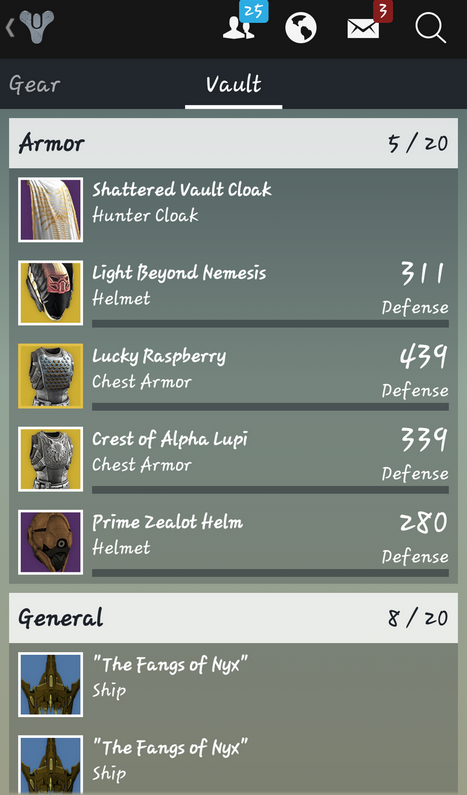Tap the Destiny logo back button
This screenshot has width=467, height=795.
coord(30,26)
